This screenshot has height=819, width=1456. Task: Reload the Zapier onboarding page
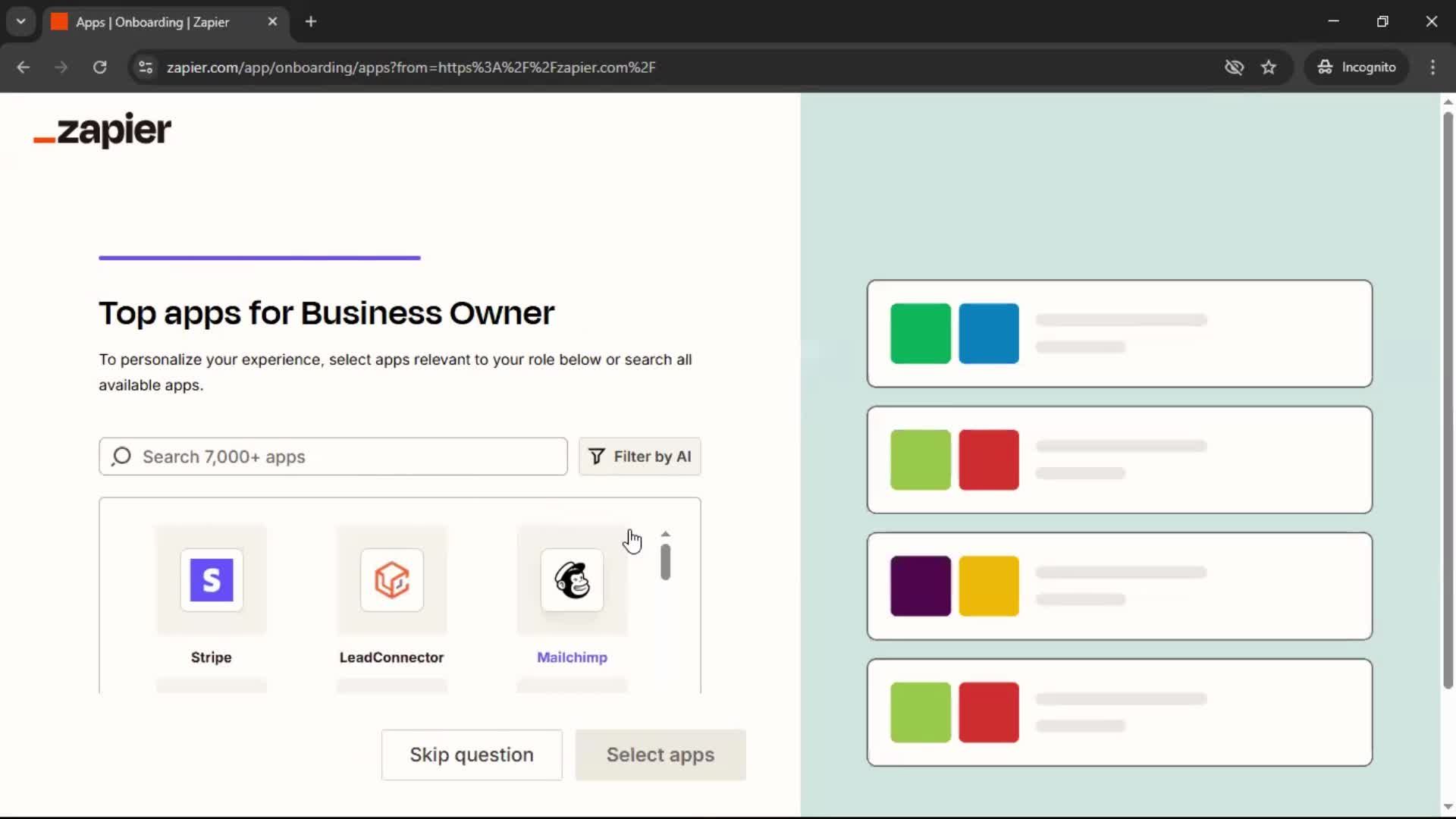(x=99, y=67)
